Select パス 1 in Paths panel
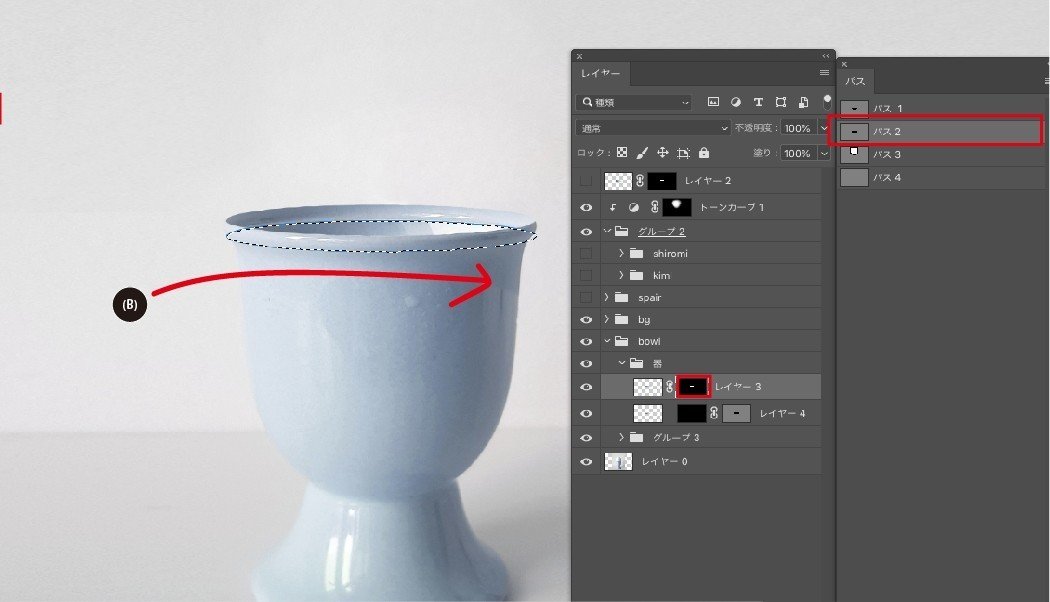Image resolution: width=1050 pixels, height=602 pixels. pos(941,108)
